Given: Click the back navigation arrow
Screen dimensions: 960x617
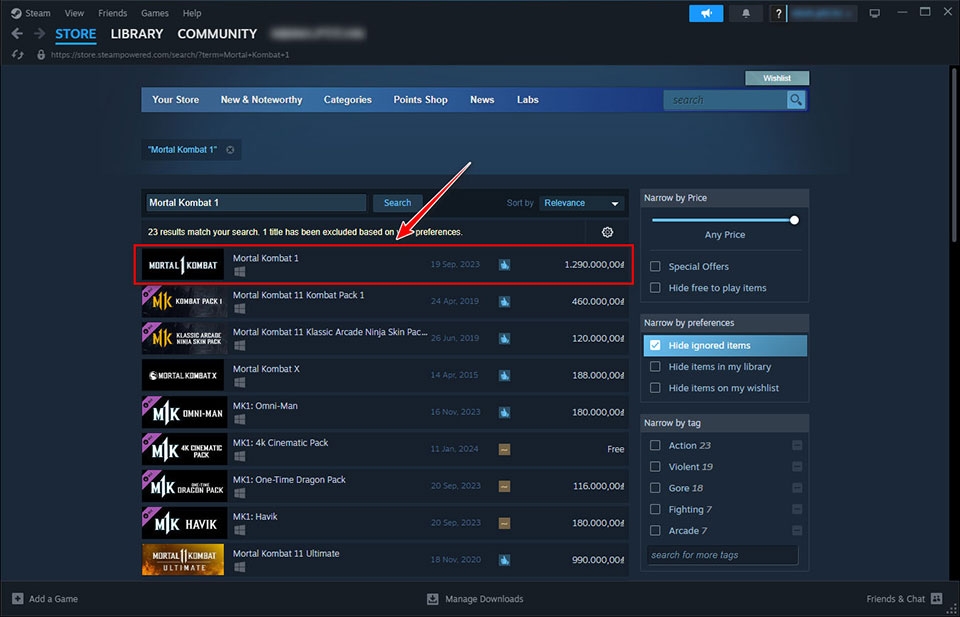Looking at the screenshot, I should pos(16,34).
